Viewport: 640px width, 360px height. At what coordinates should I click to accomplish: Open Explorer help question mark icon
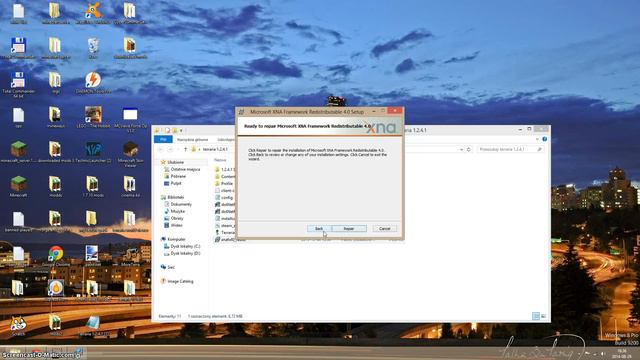pos(544,140)
